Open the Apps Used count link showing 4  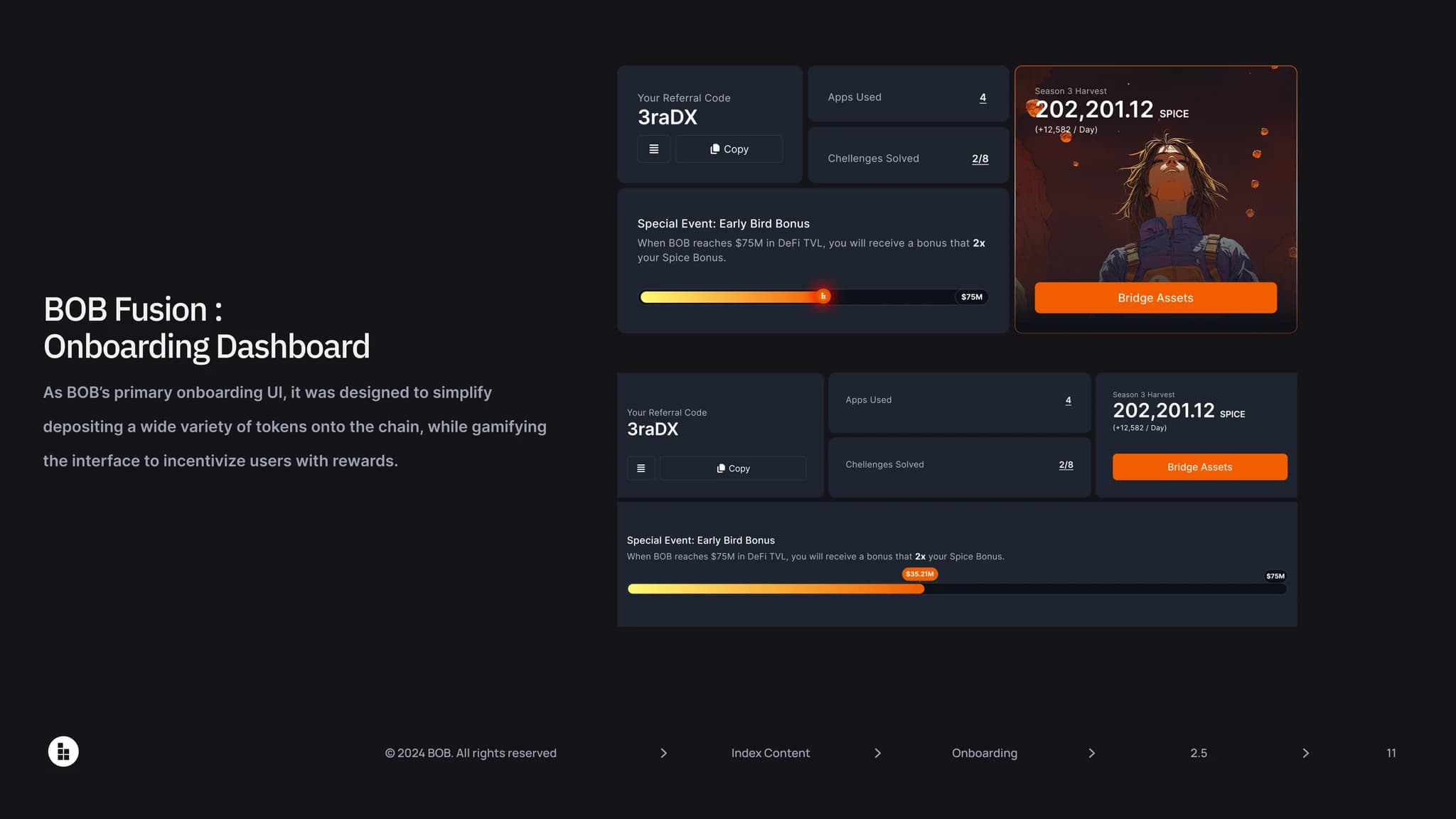coord(983,97)
